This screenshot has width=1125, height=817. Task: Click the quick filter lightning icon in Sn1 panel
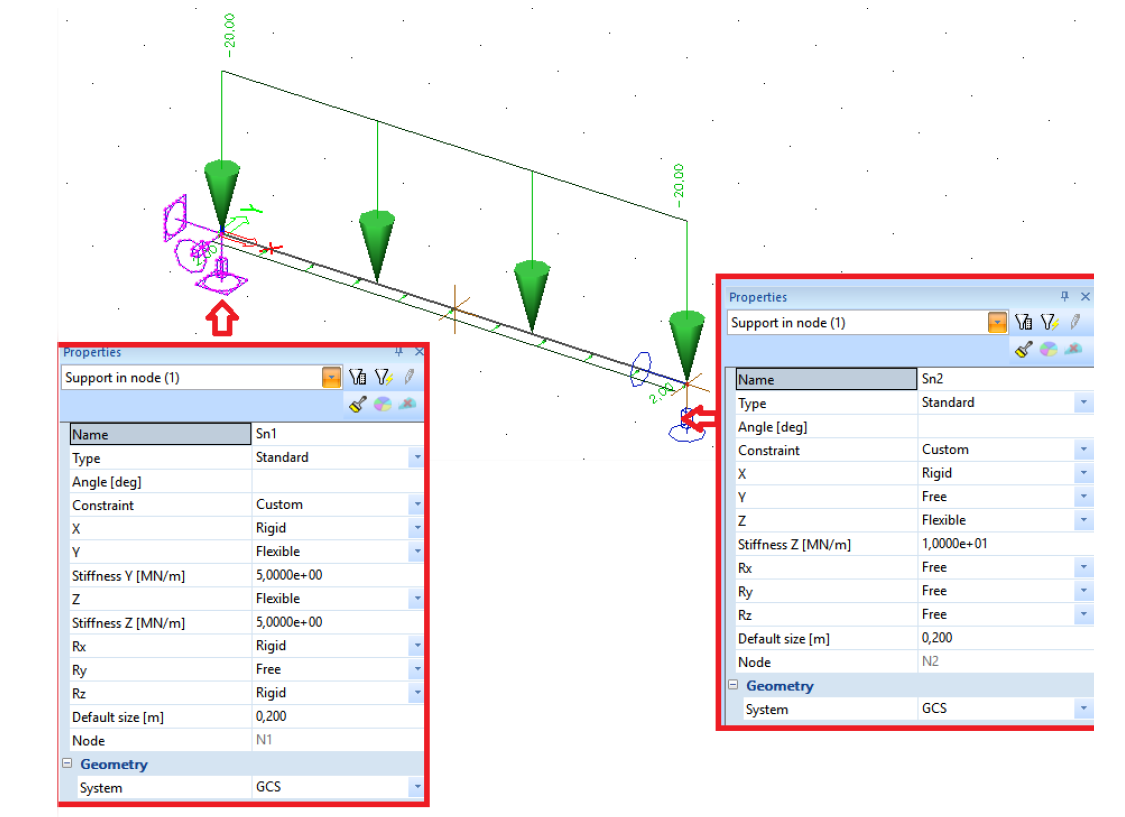coord(383,377)
